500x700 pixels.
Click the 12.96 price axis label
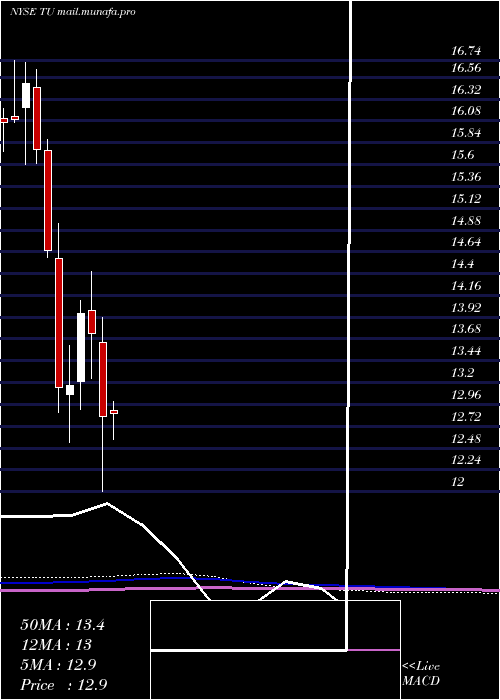tap(466, 394)
